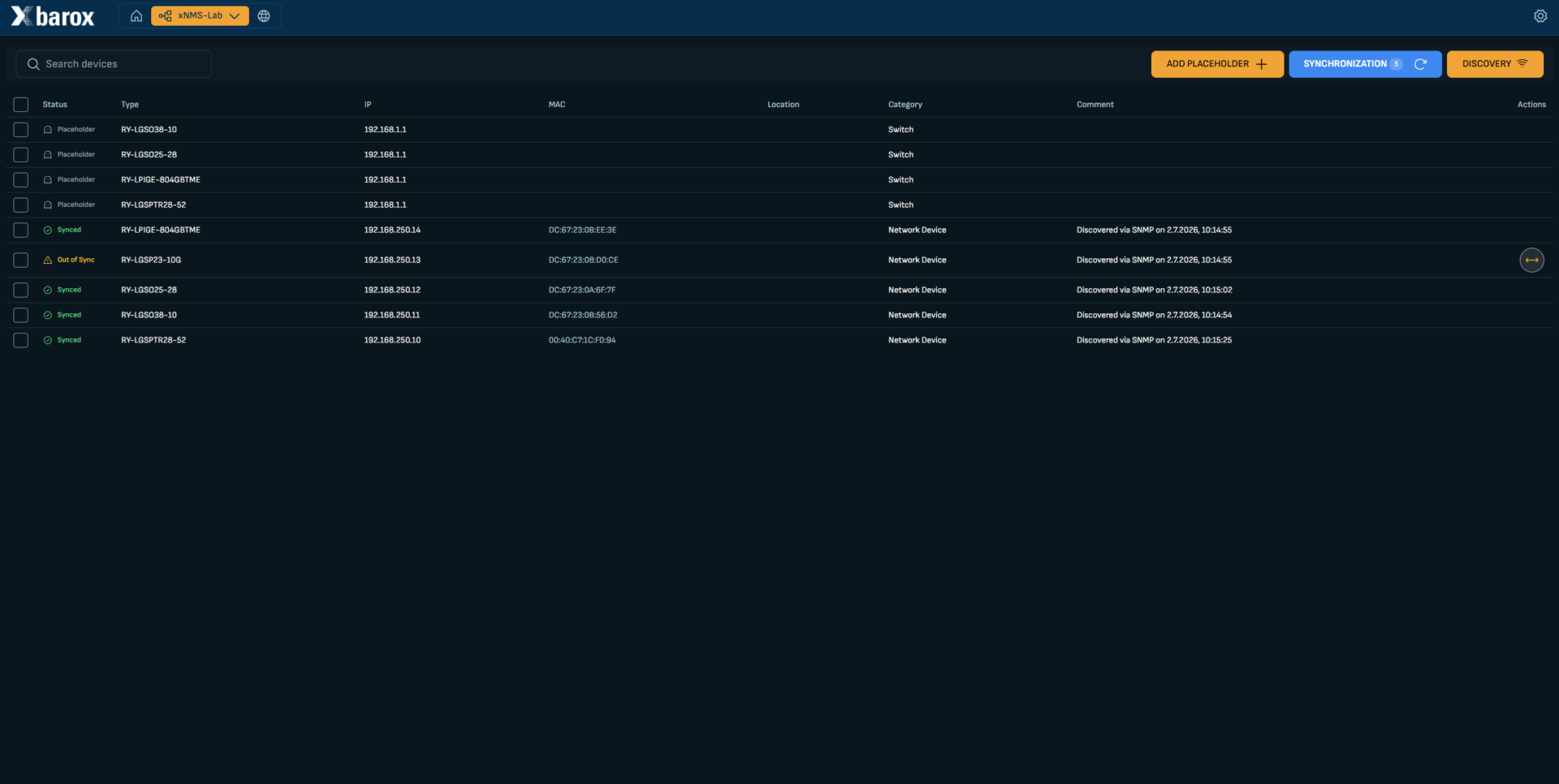
Task: Click the sync arrows action for RY-LGSP23-10G
Action: coord(1531,260)
